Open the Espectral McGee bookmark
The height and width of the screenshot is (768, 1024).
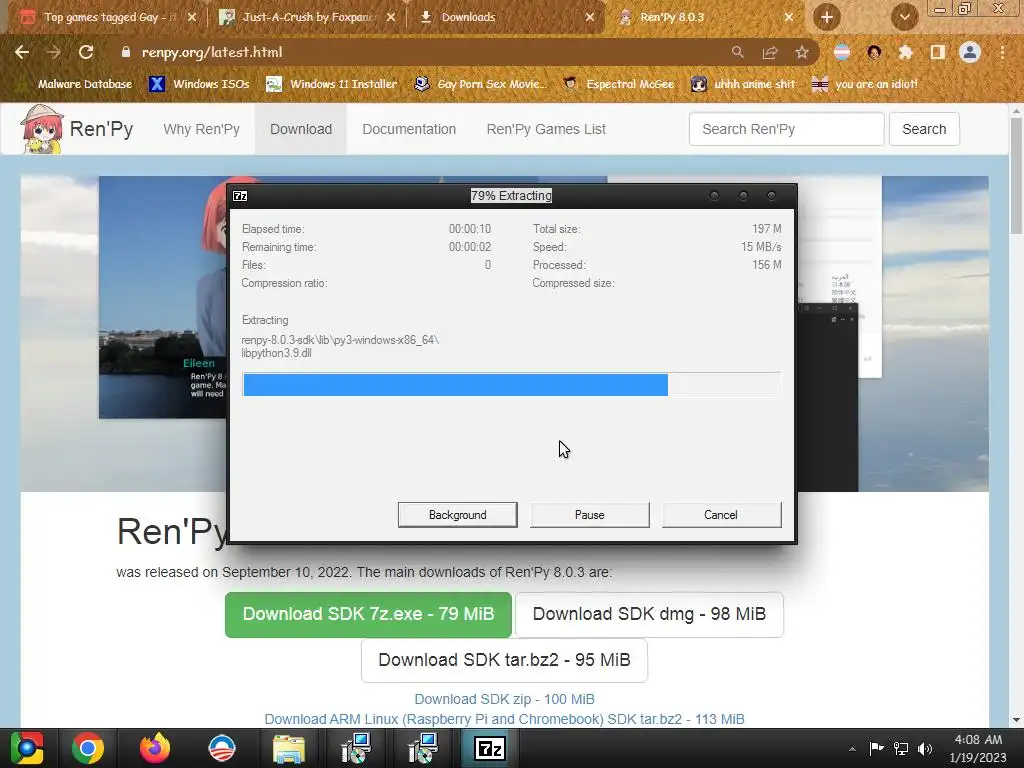click(x=618, y=84)
